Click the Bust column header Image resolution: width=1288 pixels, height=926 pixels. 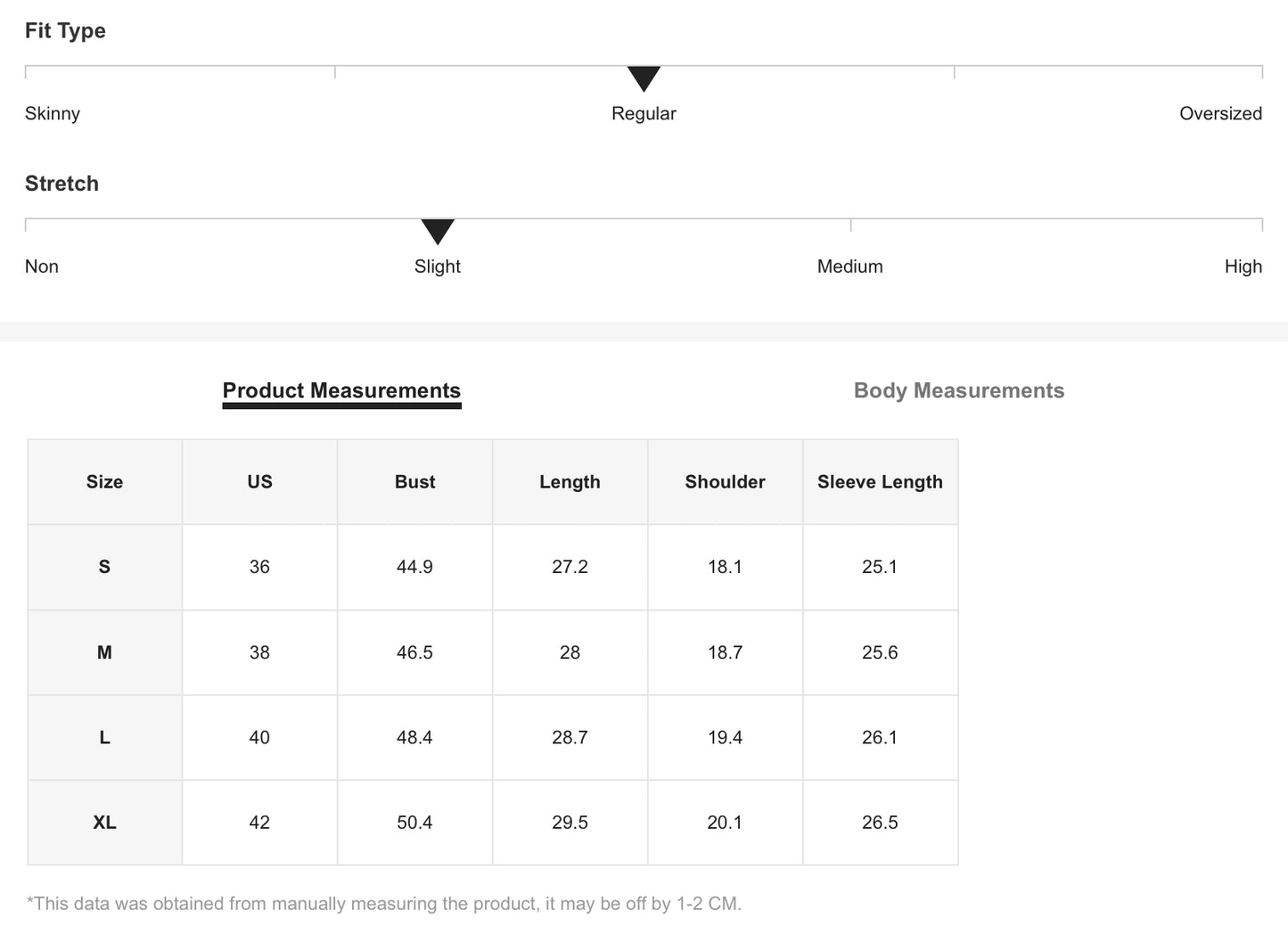pos(414,482)
